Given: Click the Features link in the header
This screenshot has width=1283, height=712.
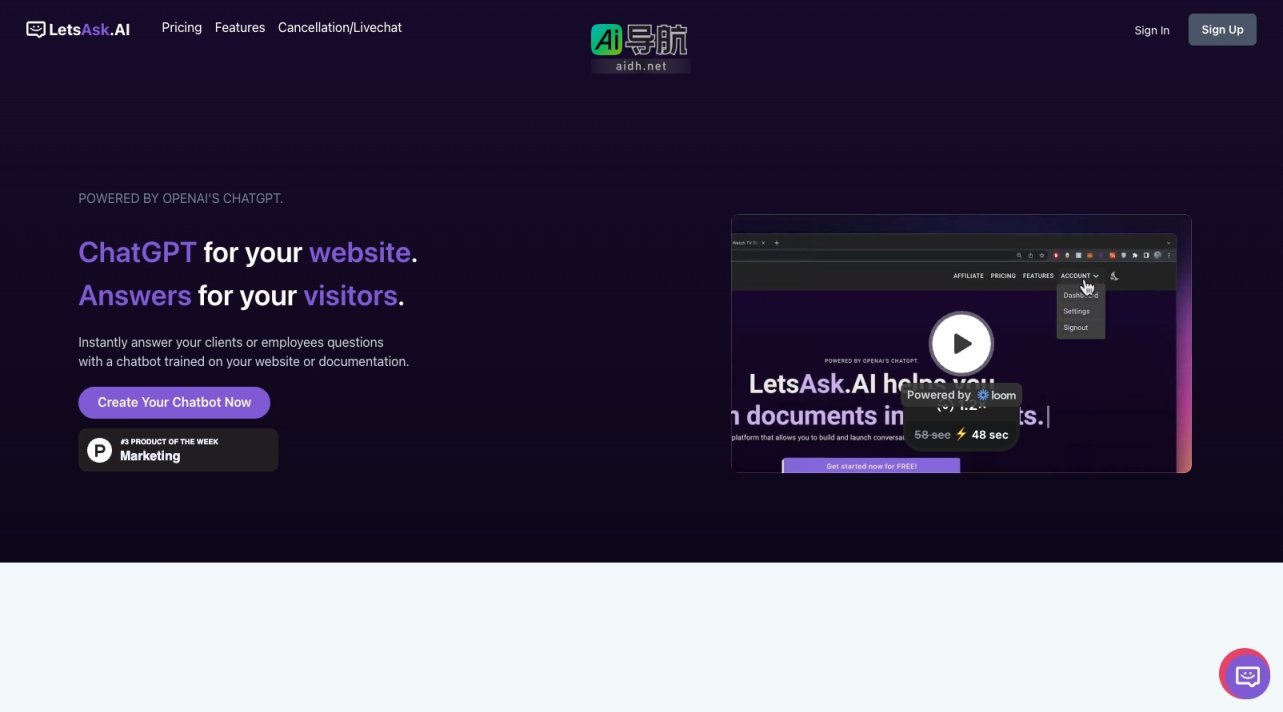Looking at the screenshot, I should (x=239, y=27).
